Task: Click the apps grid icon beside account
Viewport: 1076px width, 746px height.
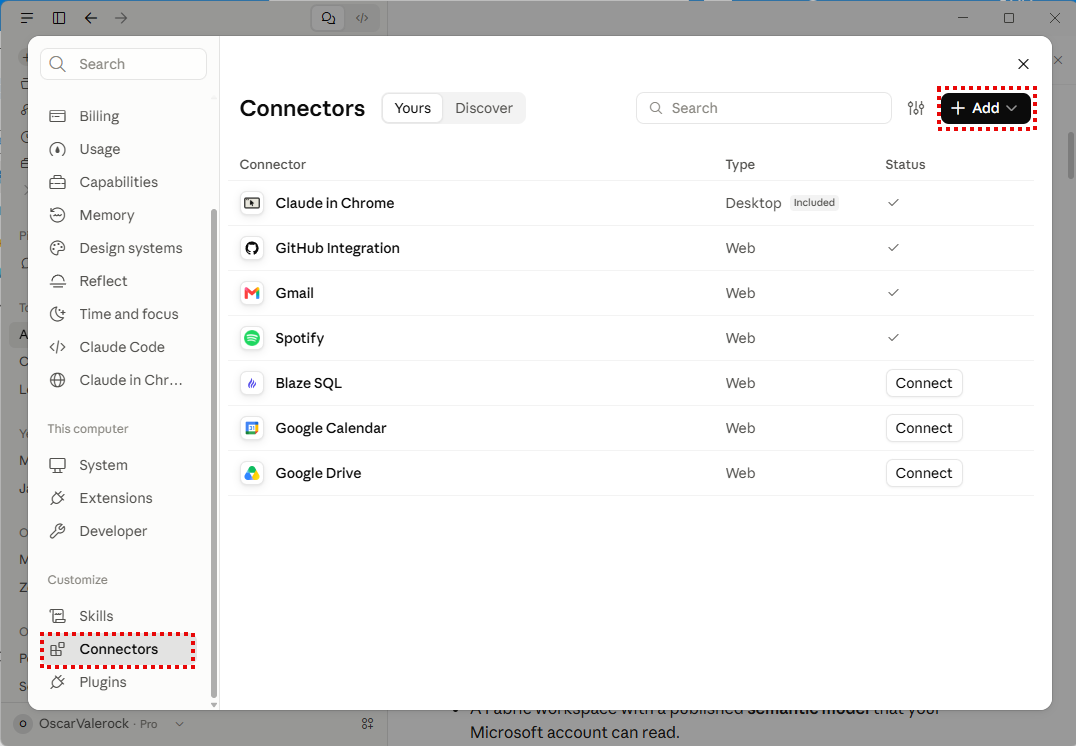Action: (367, 723)
